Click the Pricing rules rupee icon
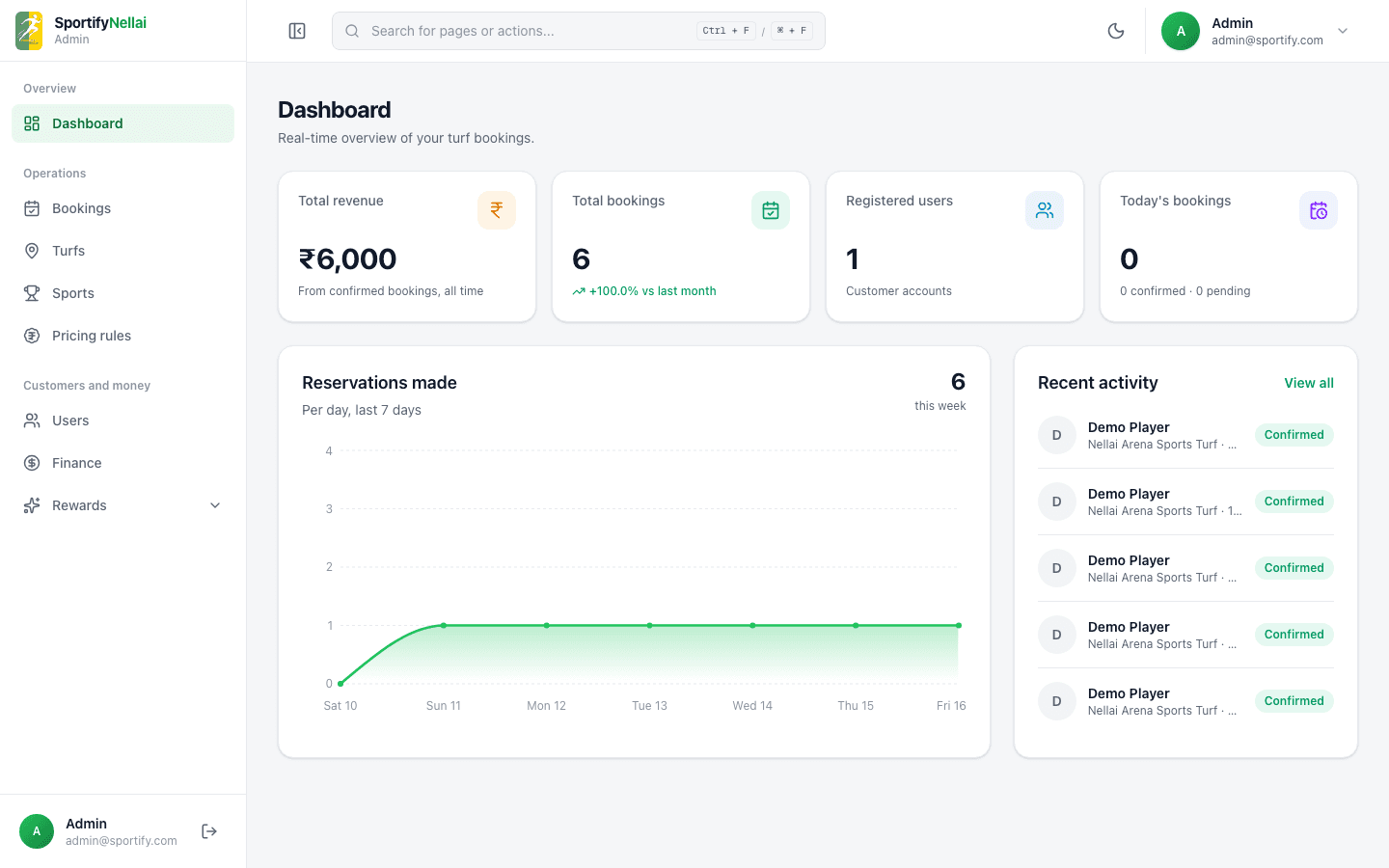Image resolution: width=1389 pixels, height=868 pixels. pos(32,336)
